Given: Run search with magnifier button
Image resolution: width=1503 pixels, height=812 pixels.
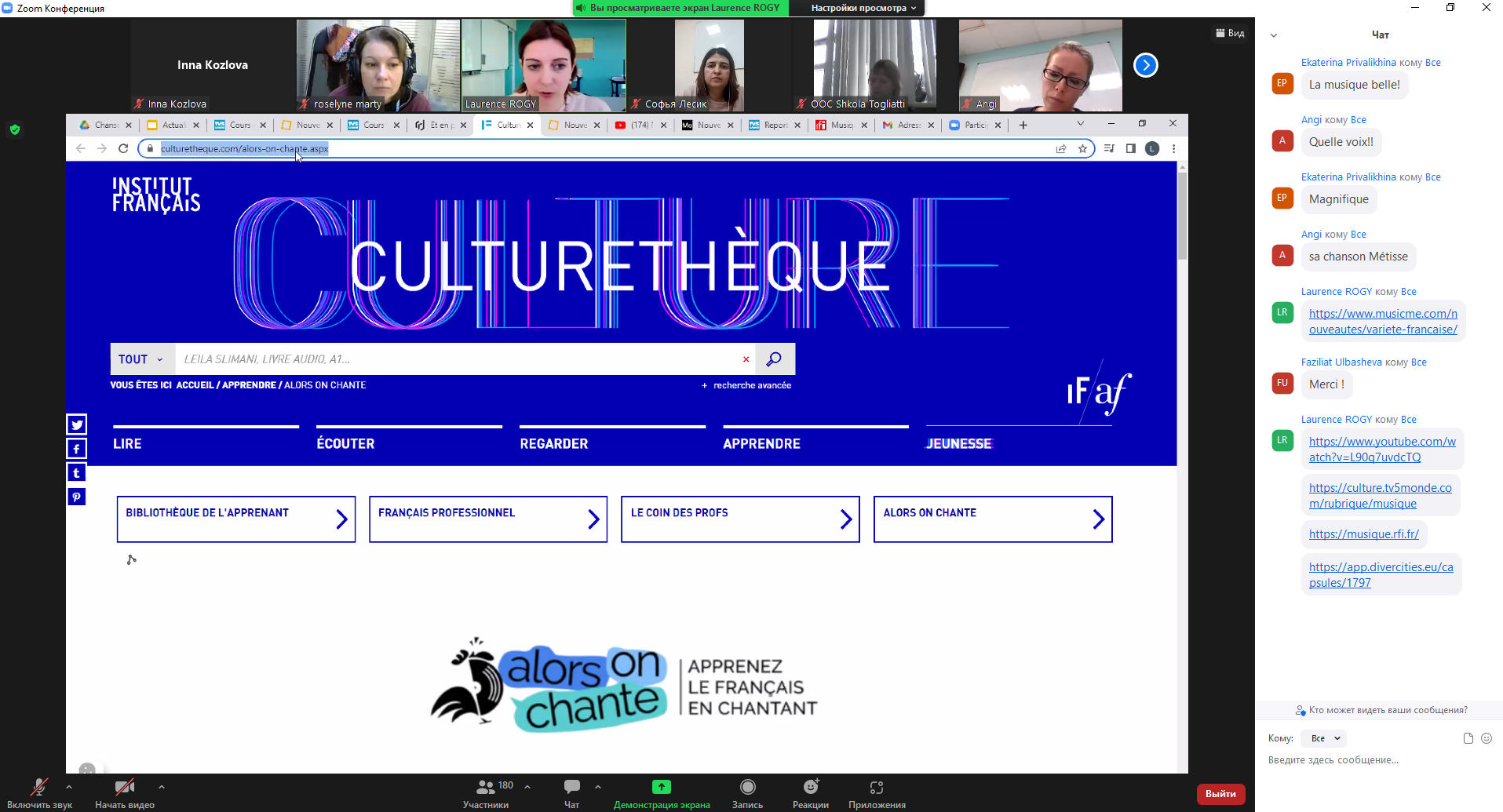Looking at the screenshot, I should click(775, 359).
